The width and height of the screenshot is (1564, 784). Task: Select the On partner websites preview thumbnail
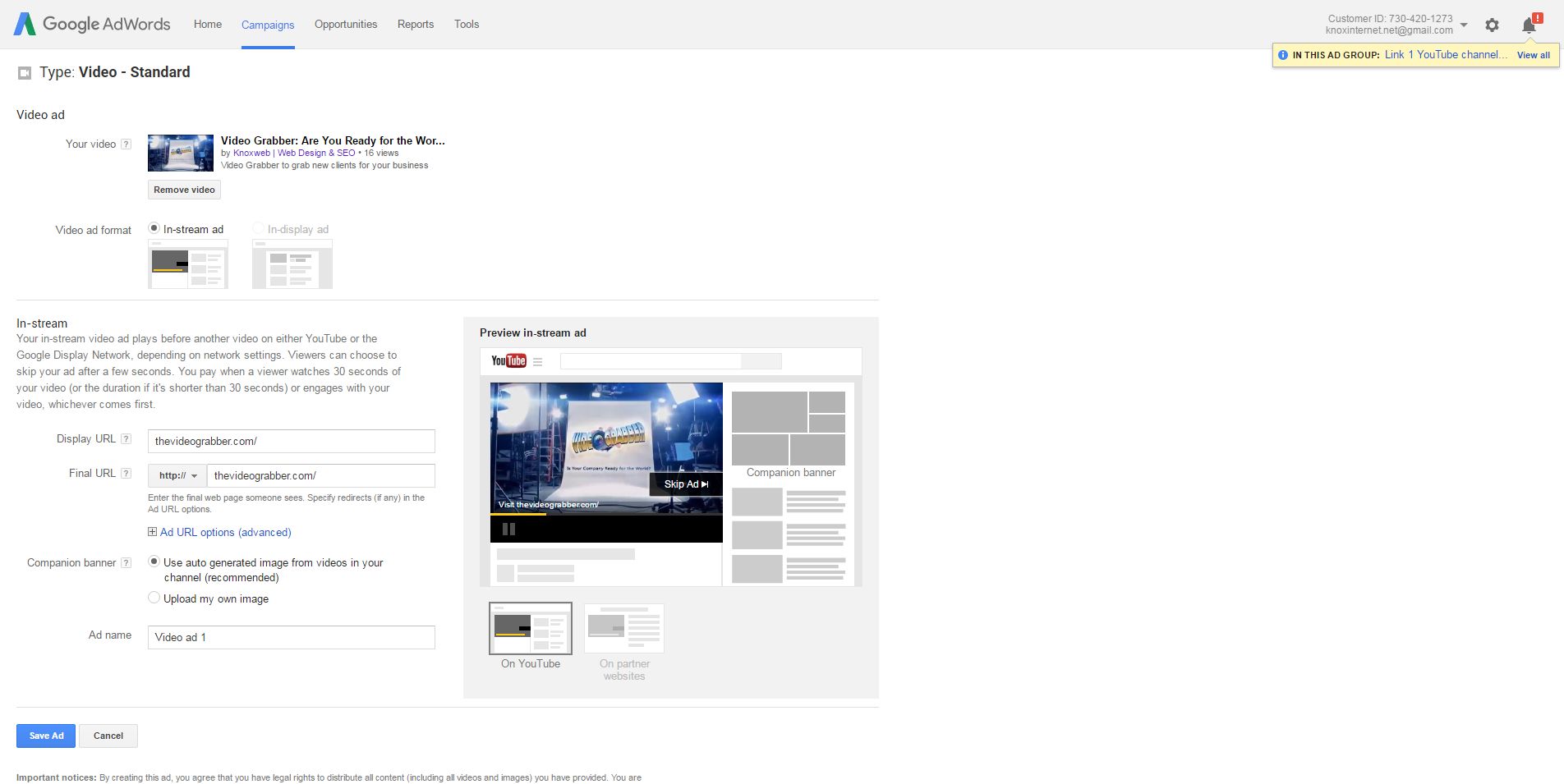point(624,629)
